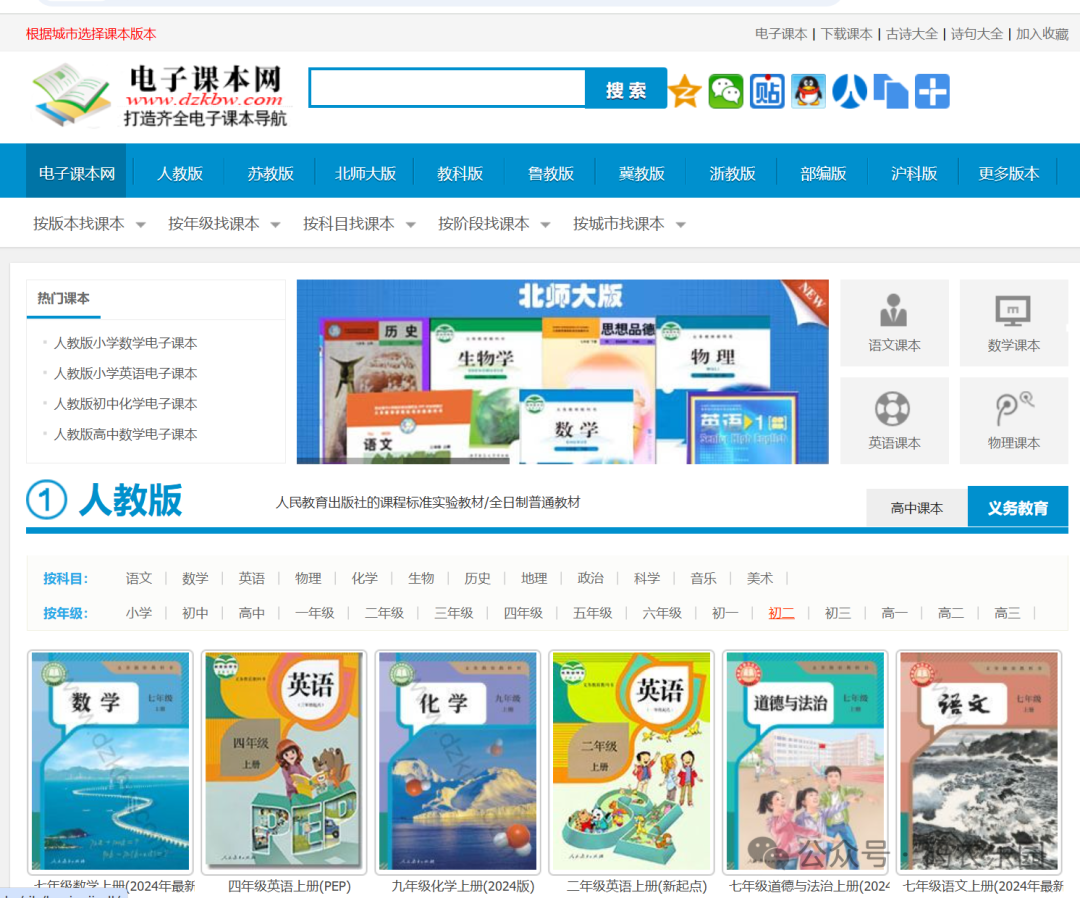Expand 按版本找课本 dropdown
The image size is (1080, 898).
pos(90,224)
